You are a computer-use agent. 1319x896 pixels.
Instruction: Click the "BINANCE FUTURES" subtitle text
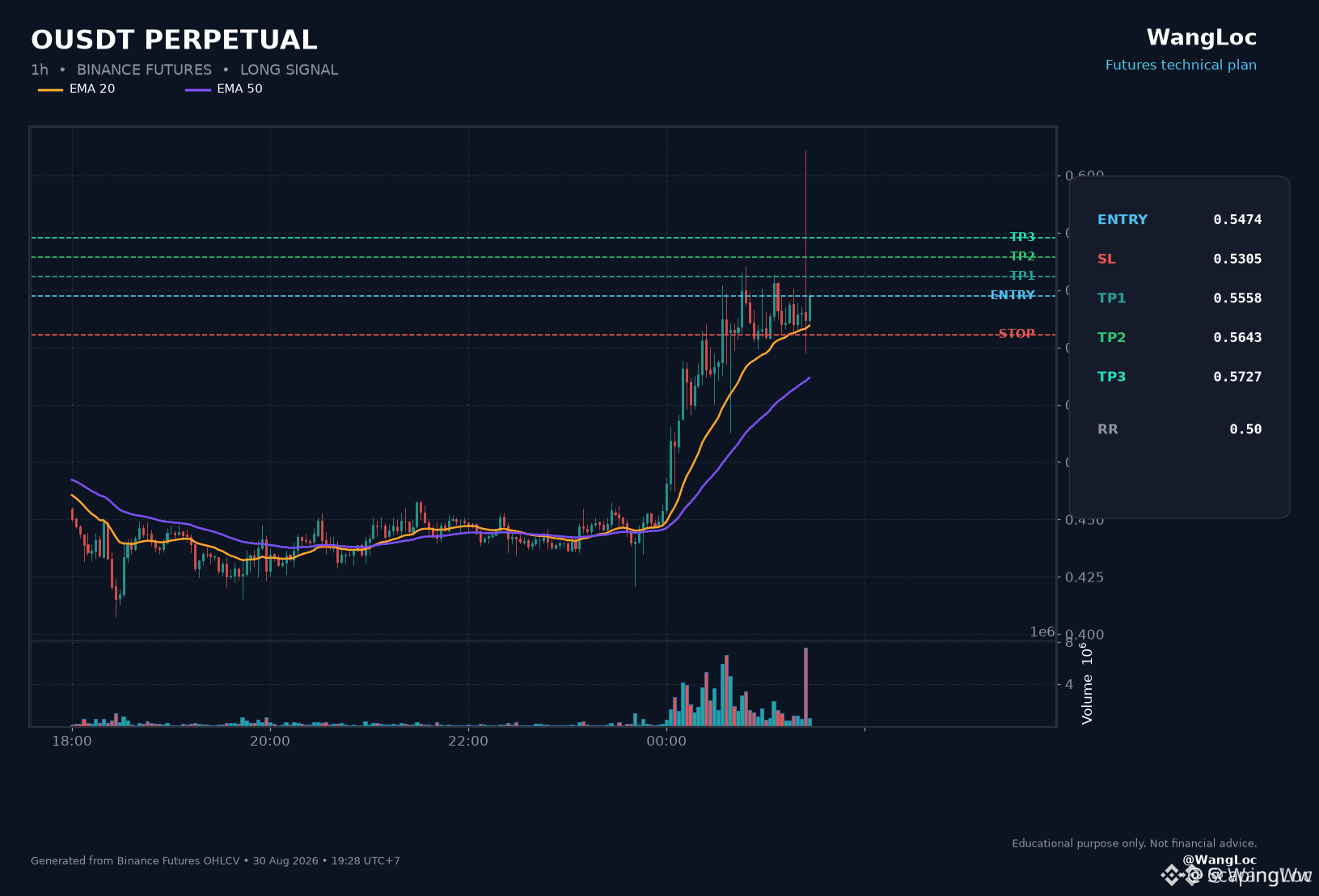pyautogui.click(x=144, y=70)
